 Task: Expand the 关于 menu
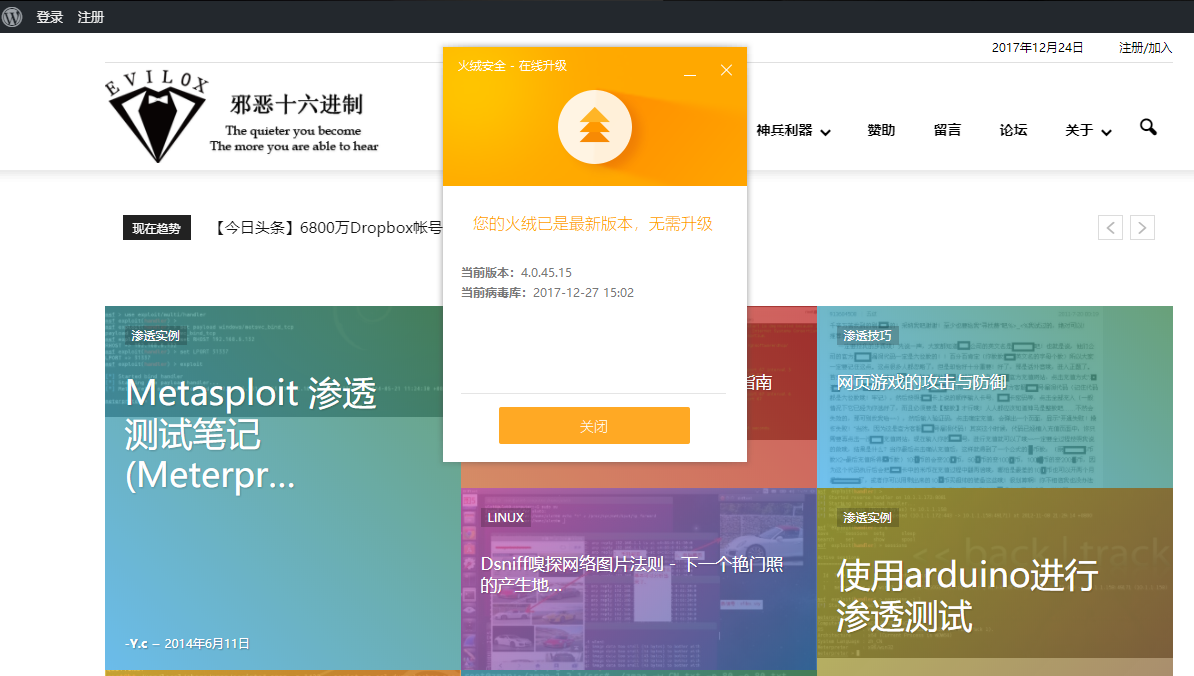1088,130
